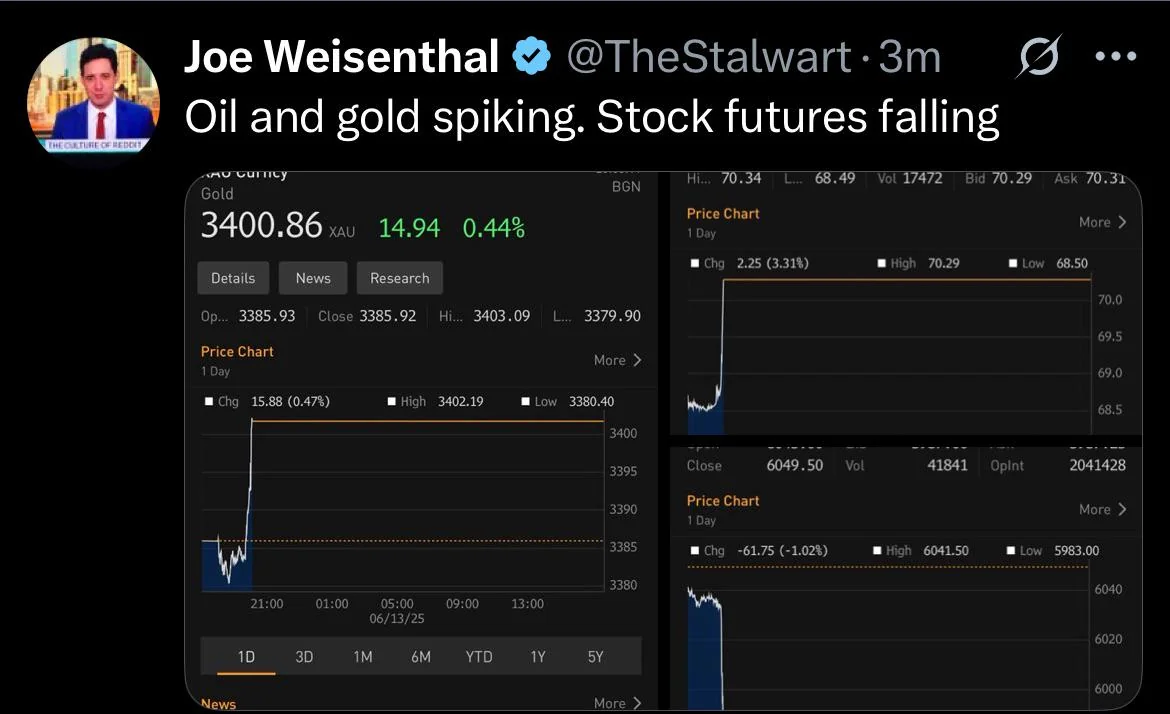Viewport: 1170px width, 714px height.
Task: Expand More on the stock futures chart
Action: coord(1102,510)
